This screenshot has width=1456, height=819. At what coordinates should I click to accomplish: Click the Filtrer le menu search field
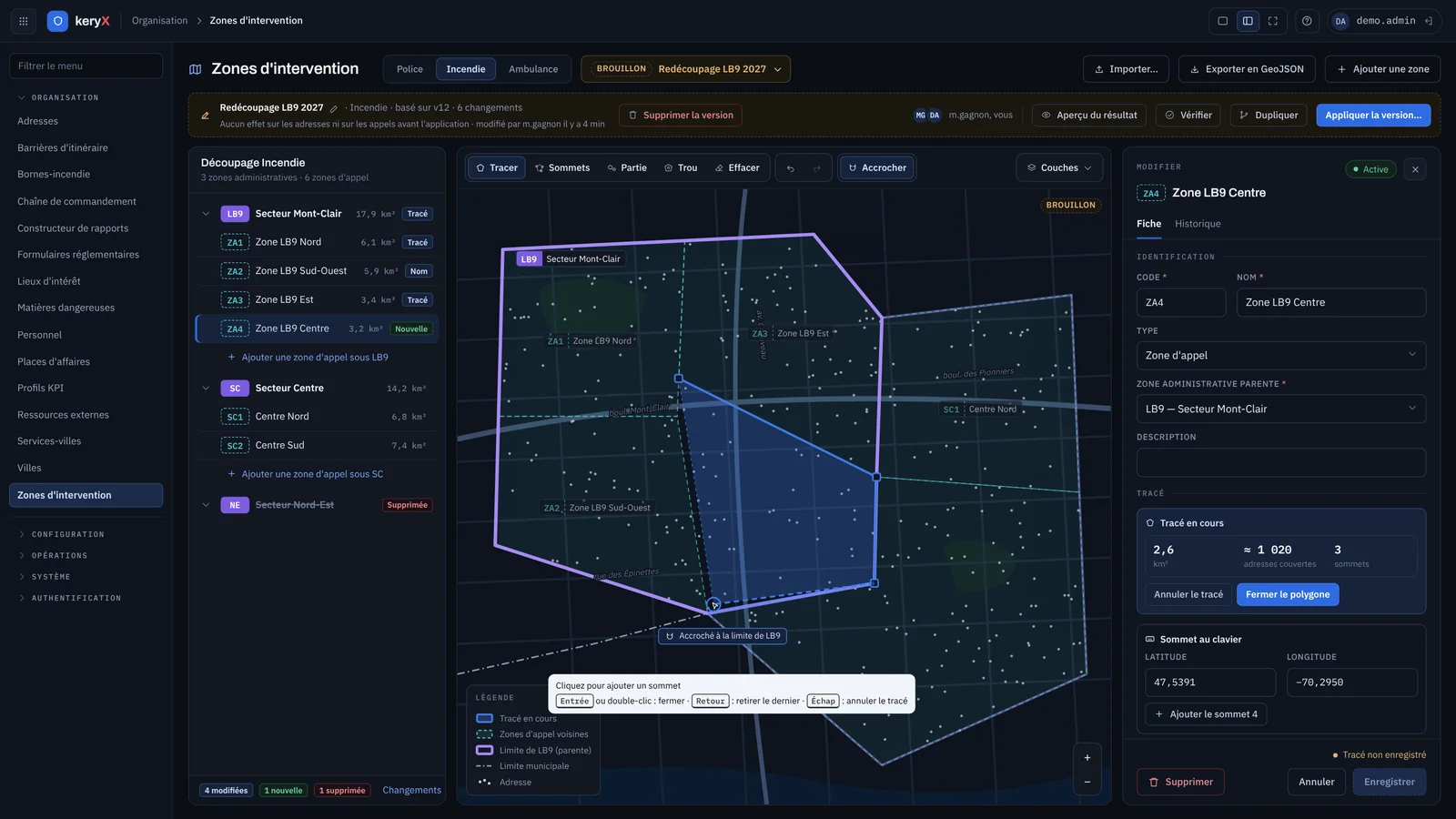pyautogui.click(x=86, y=66)
